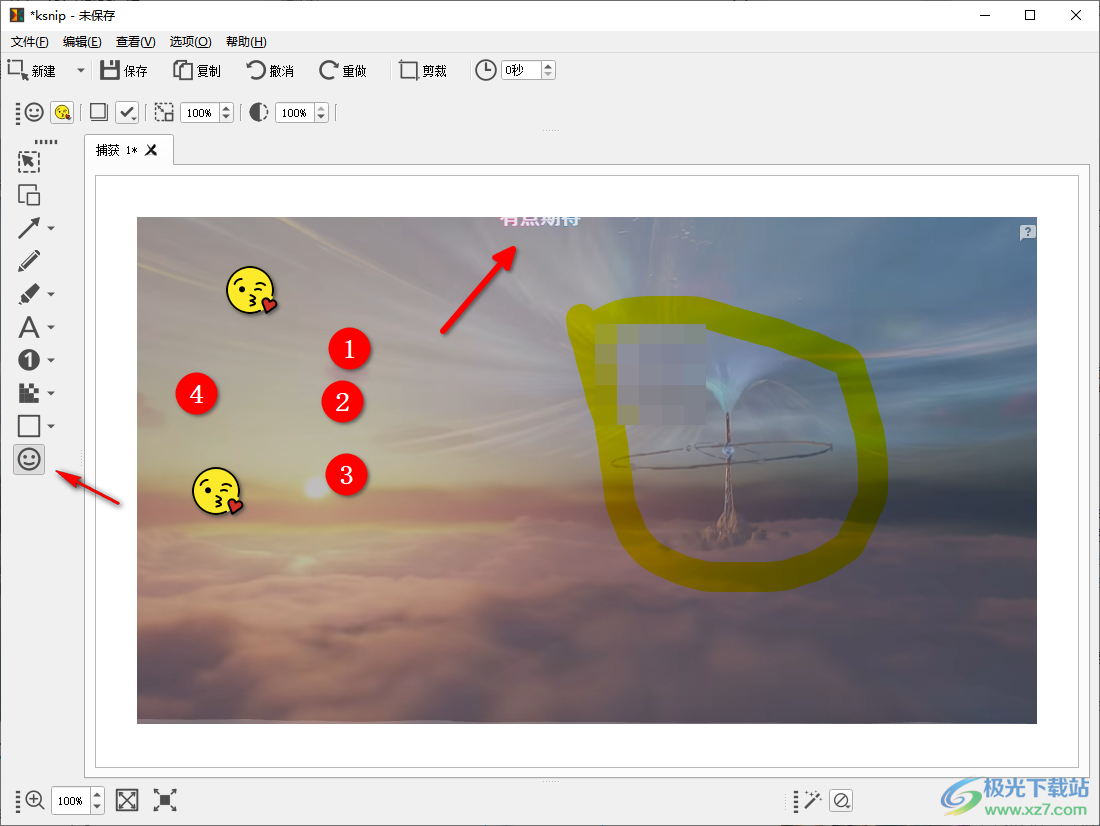Choose the Sticker smiley tool
Viewport: 1100px width, 826px height.
(x=29, y=459)
